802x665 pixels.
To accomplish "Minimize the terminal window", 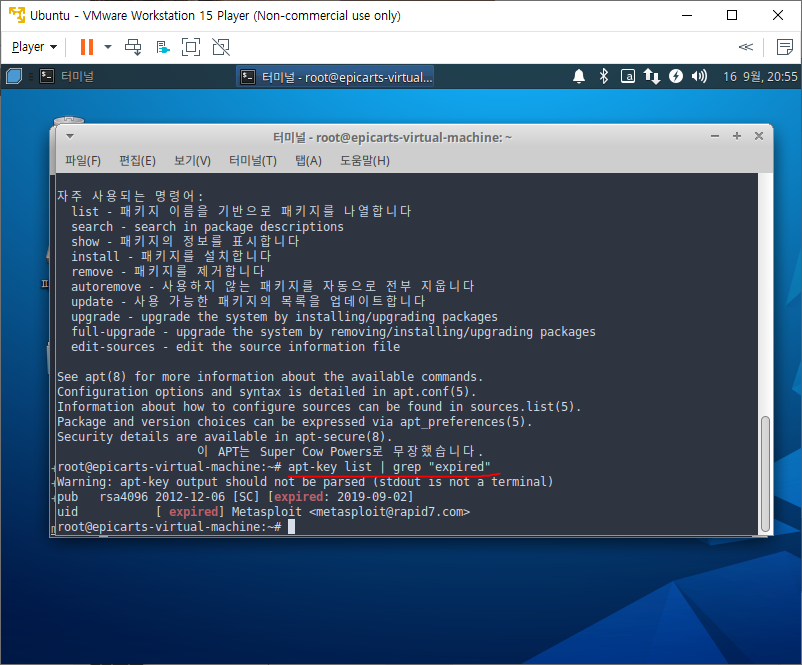I will point(715,136).
